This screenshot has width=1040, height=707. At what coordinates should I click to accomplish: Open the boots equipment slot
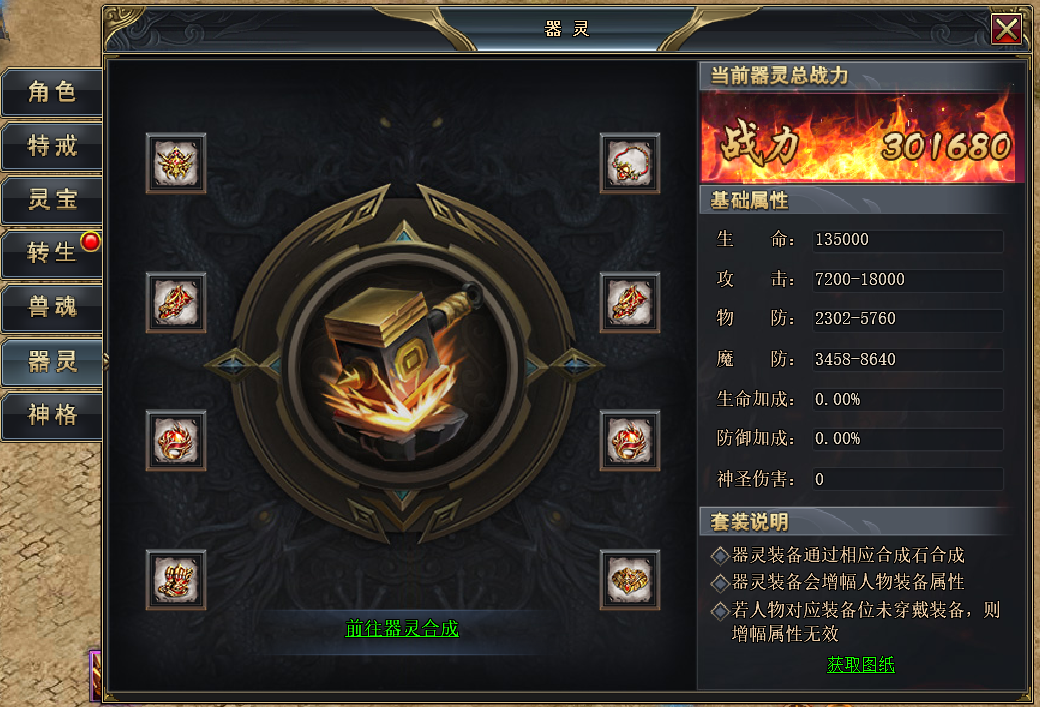tap(176, 580)
